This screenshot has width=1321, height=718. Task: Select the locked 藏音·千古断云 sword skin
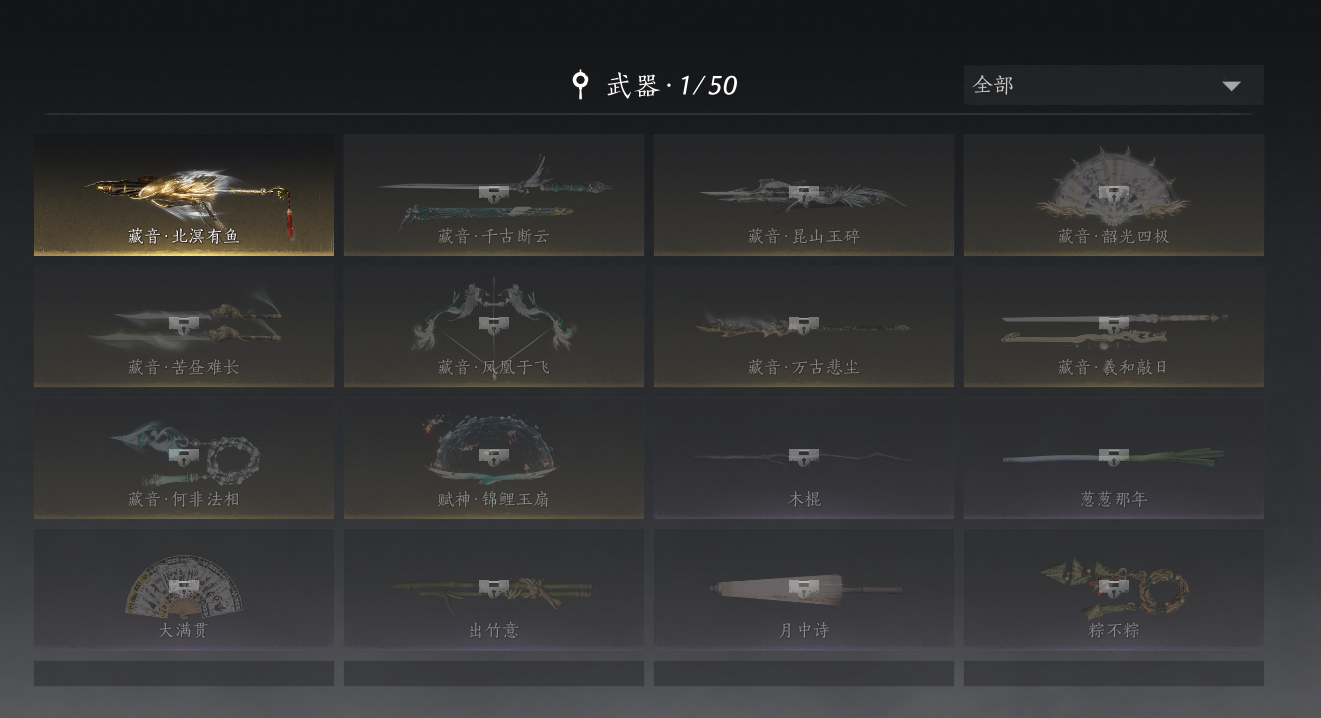pyautogui.click(x=494, y=195)
